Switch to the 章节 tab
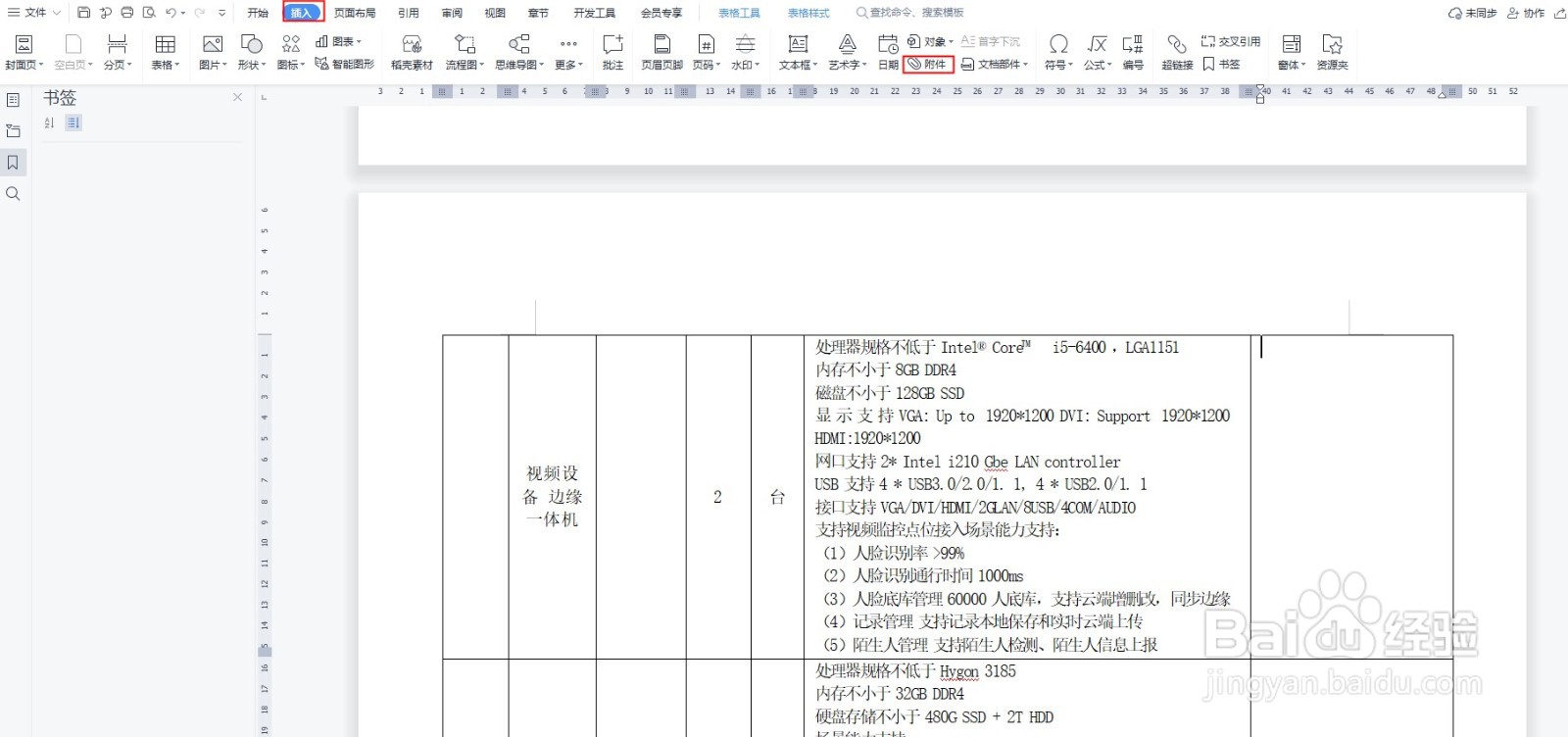The width and height of the screenshot is (1568, 737). (x=538, y=13)
